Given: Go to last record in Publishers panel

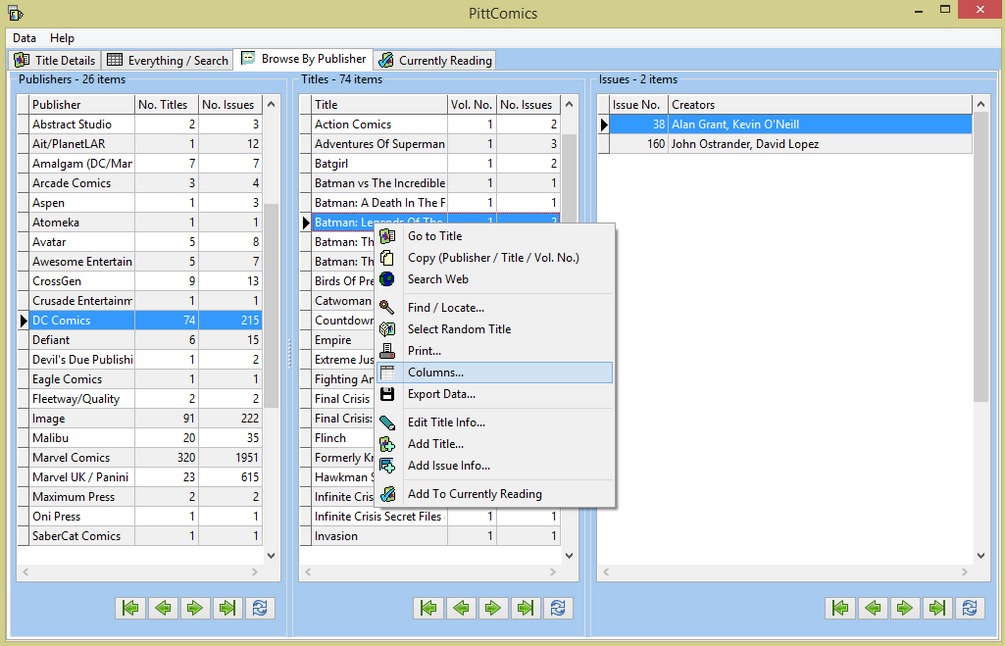Looking at the screenshot, I should point(228,608).
